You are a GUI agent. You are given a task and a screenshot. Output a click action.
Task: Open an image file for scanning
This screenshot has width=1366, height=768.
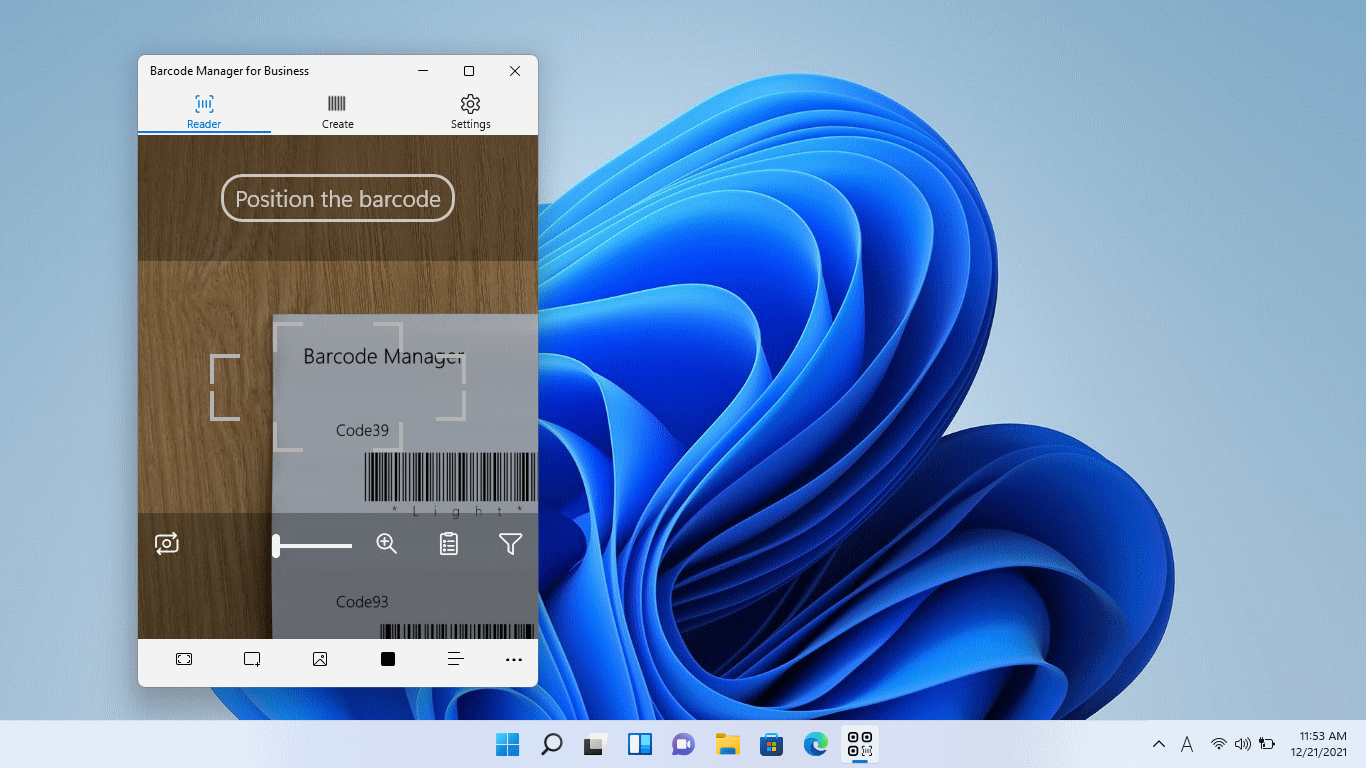point(320,659)
